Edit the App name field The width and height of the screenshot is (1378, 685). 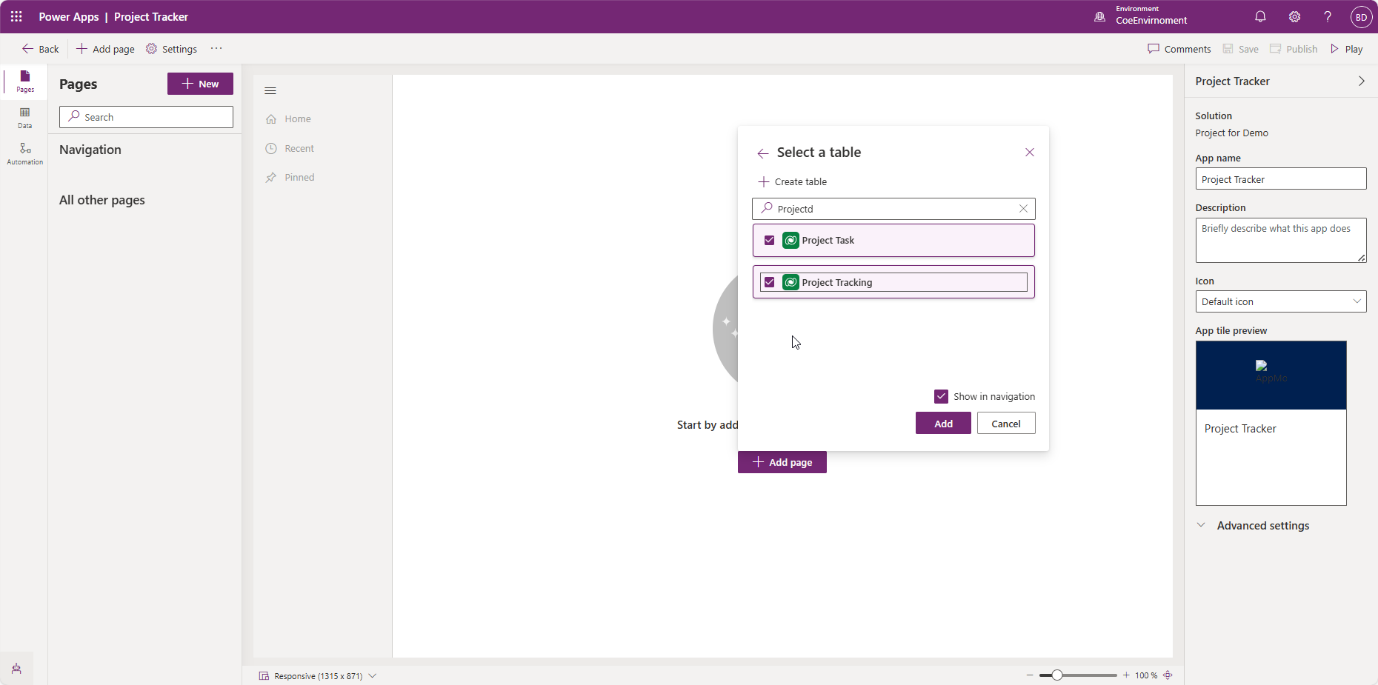pos(1281,179)
